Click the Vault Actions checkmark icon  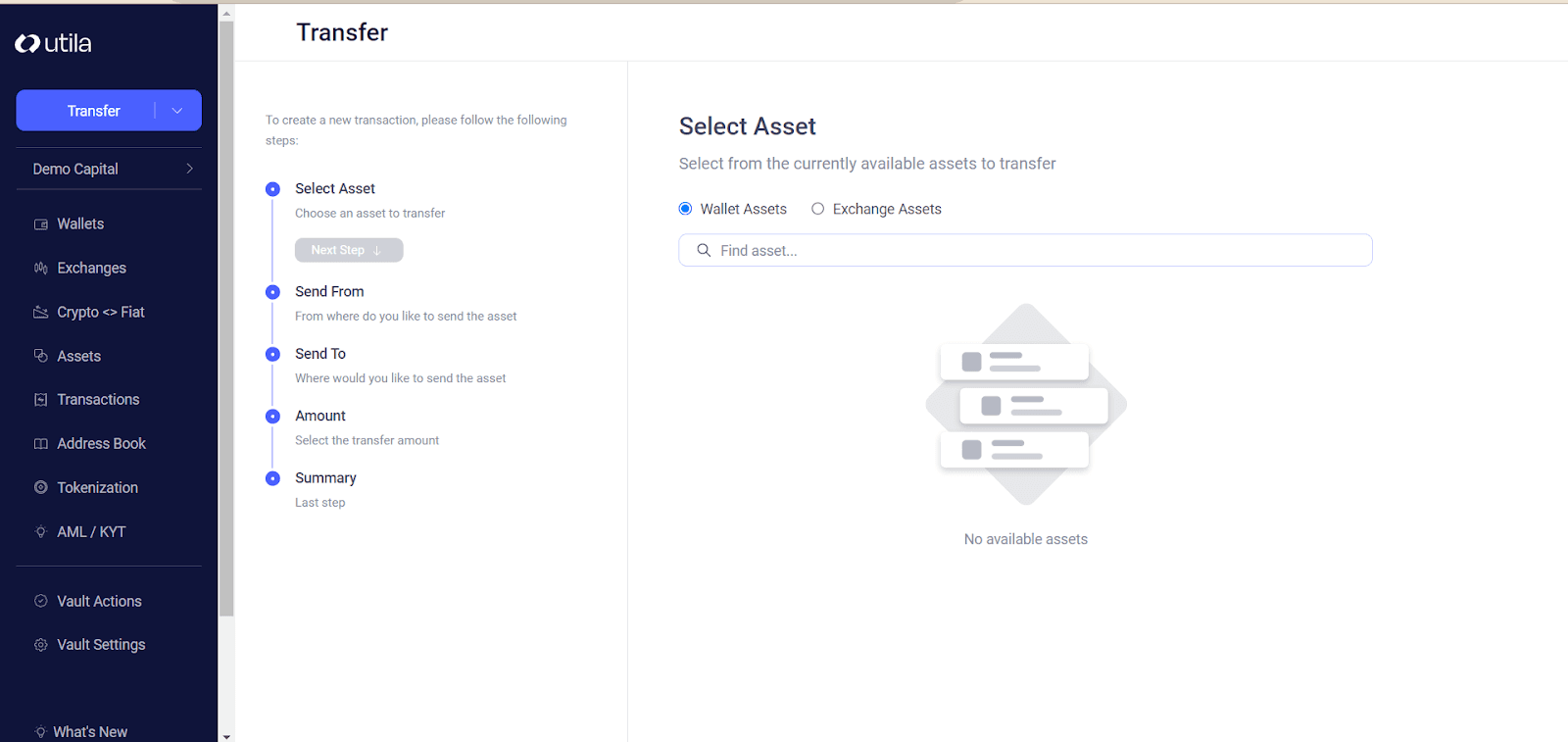click(x=41, y=601)
